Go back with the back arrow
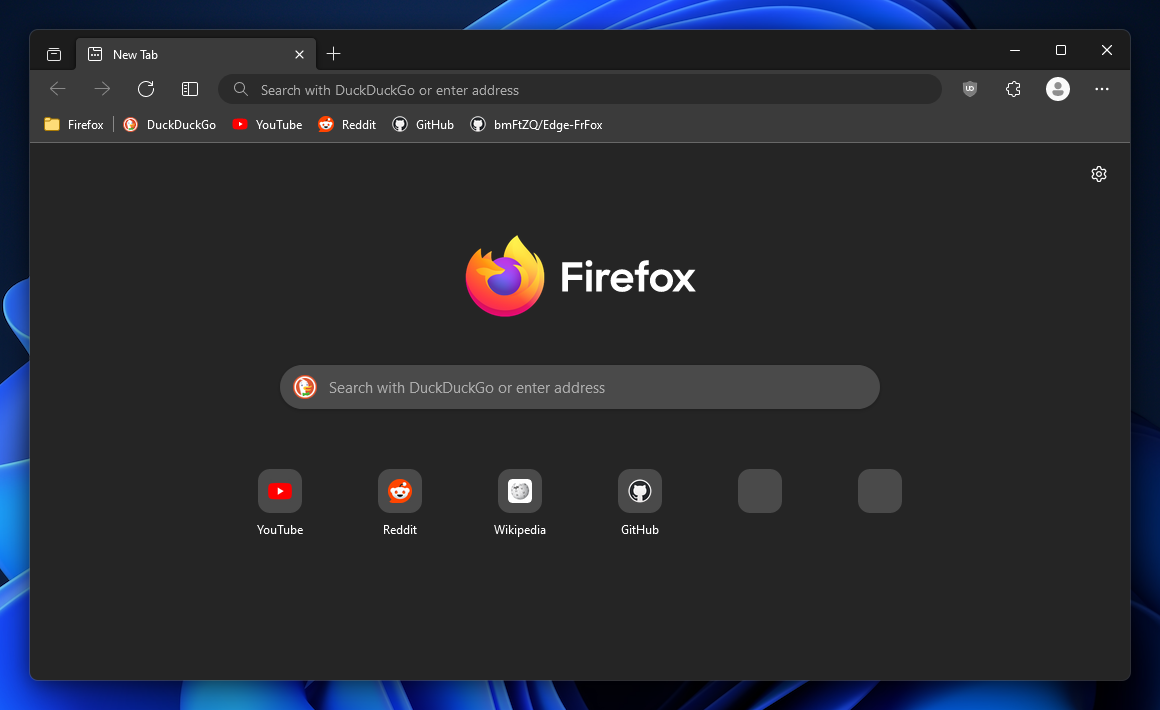This screenshot has height=710, width=1160. [58, 89]
